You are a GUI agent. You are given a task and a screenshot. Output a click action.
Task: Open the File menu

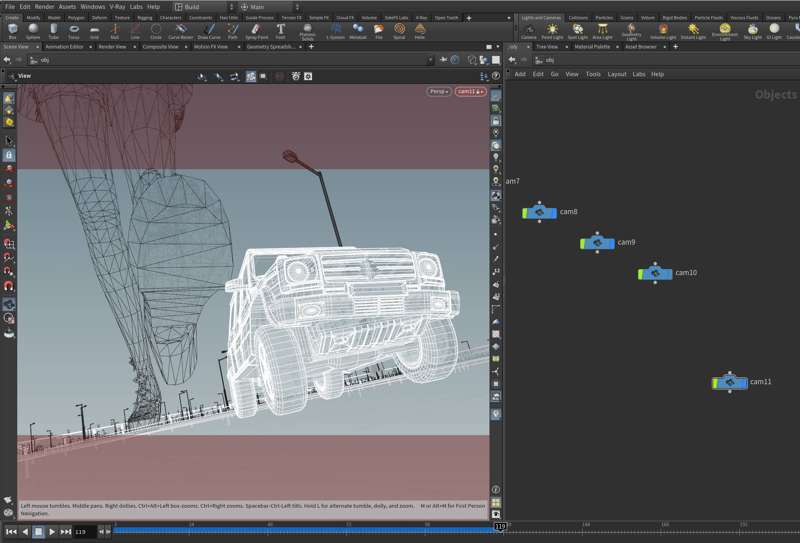point(10,7)
